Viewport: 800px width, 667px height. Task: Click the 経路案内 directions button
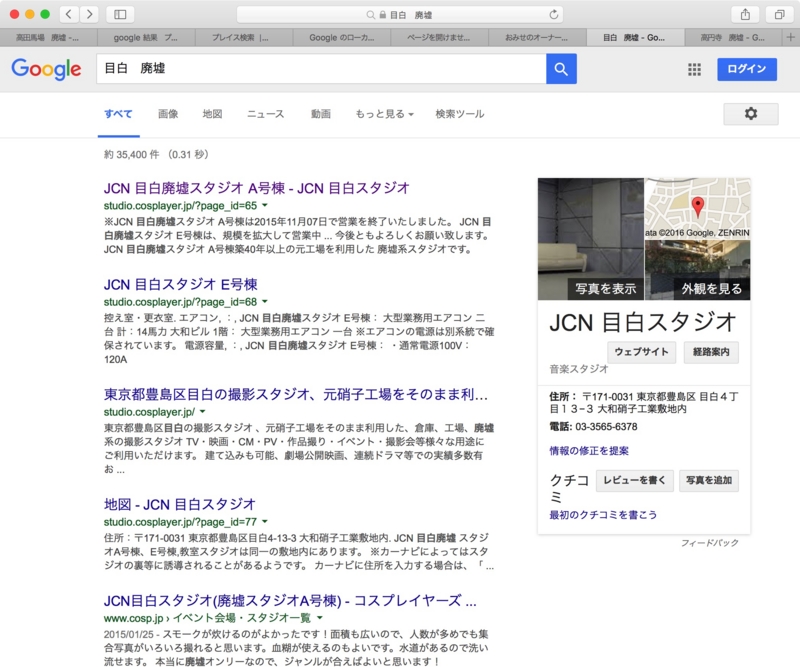[x=711, y=352]
